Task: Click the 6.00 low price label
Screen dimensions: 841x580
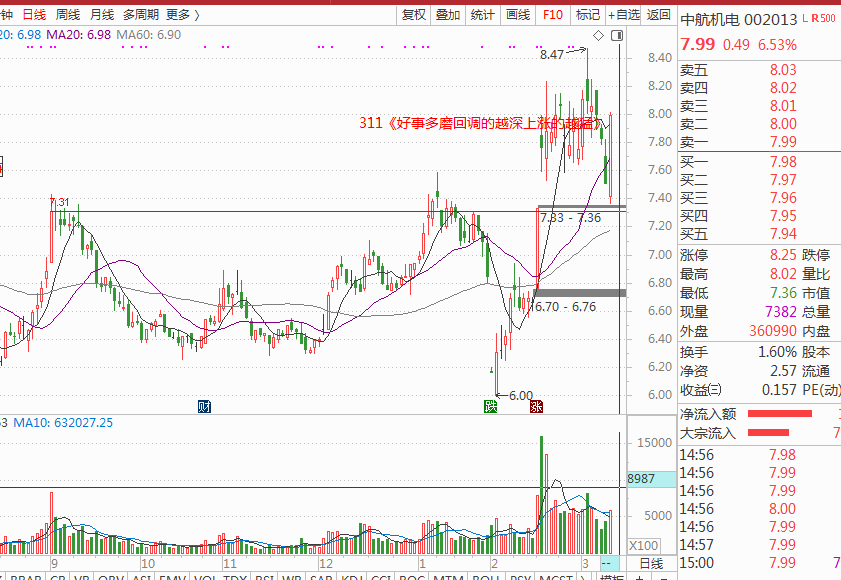Action: click(521, 395)
